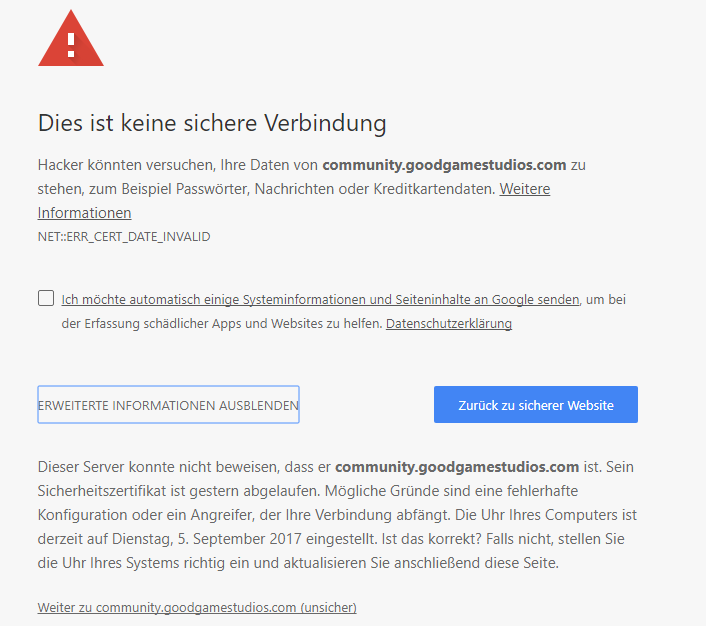Viewport: 706px width, 626px height.
Task: Click the date 'Dienstag, 5. September 2017'
Action: 207,539
